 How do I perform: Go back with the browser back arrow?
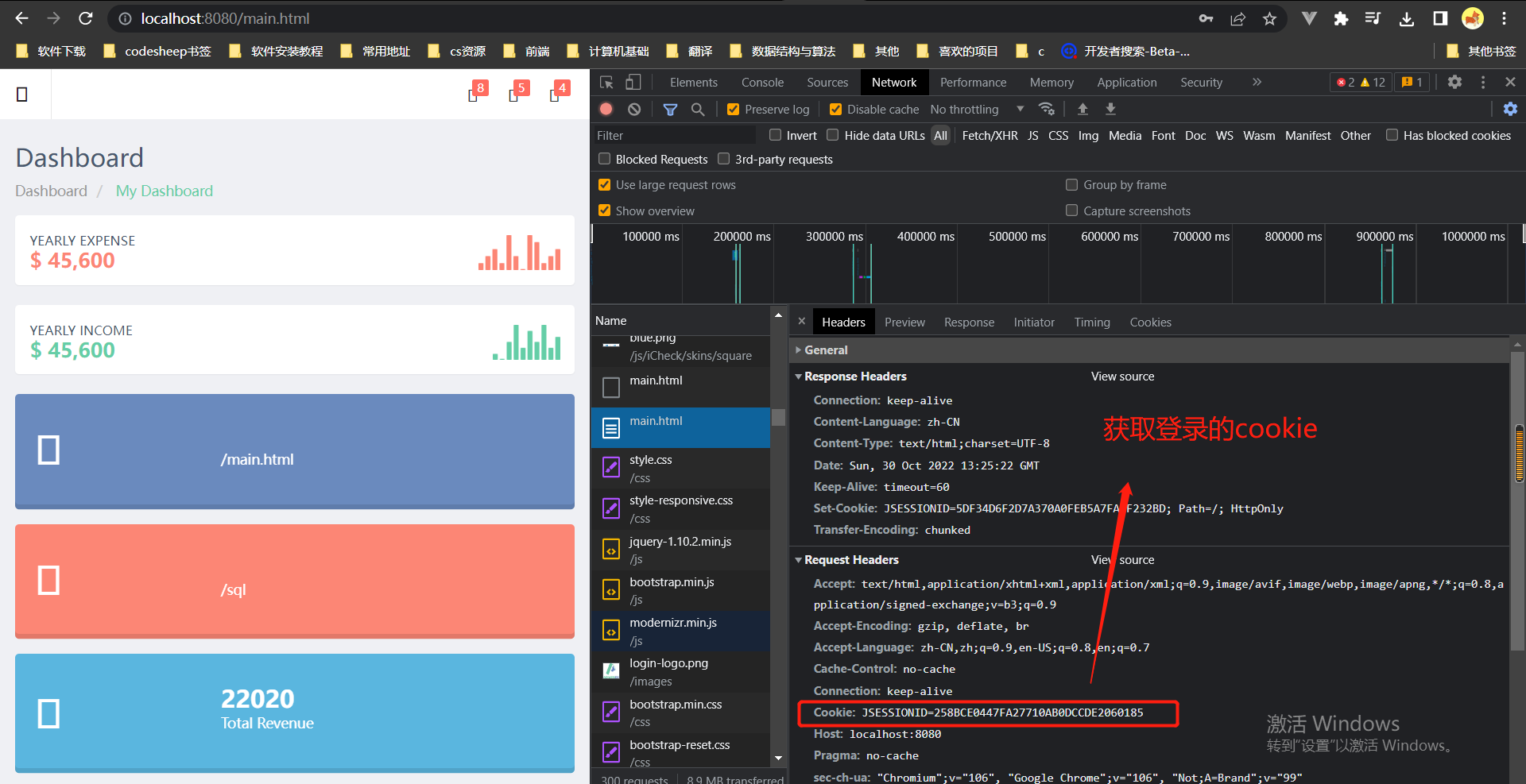[x=21, y=18]
